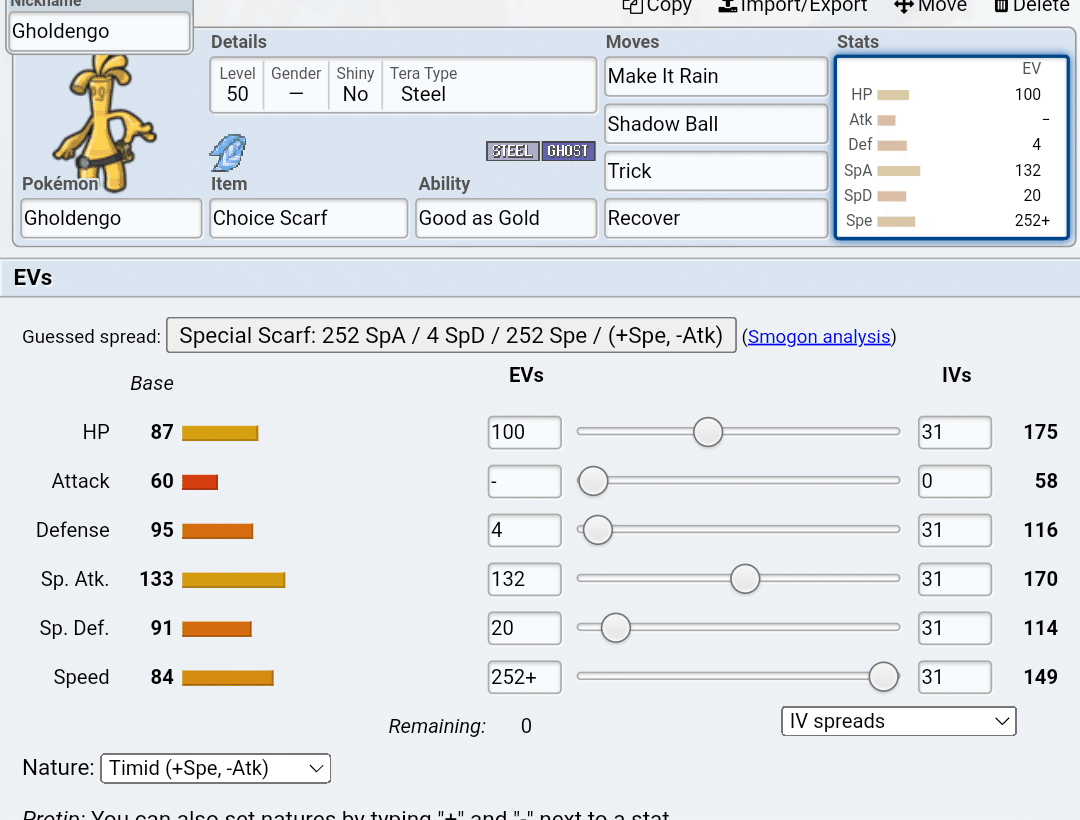This screenshot has width=1080, height=820.
Task: Click the Sp. Atk. base stat 133
Action: (x=156, y=579)
